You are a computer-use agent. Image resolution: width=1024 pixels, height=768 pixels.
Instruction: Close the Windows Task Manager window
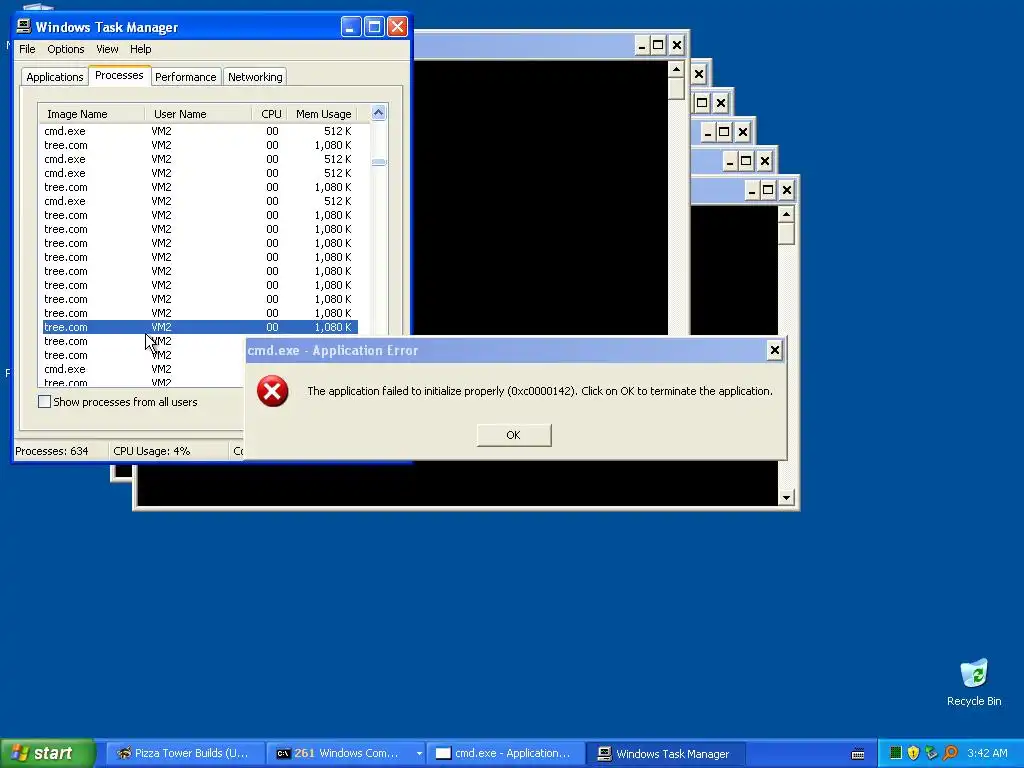(397, 27)
